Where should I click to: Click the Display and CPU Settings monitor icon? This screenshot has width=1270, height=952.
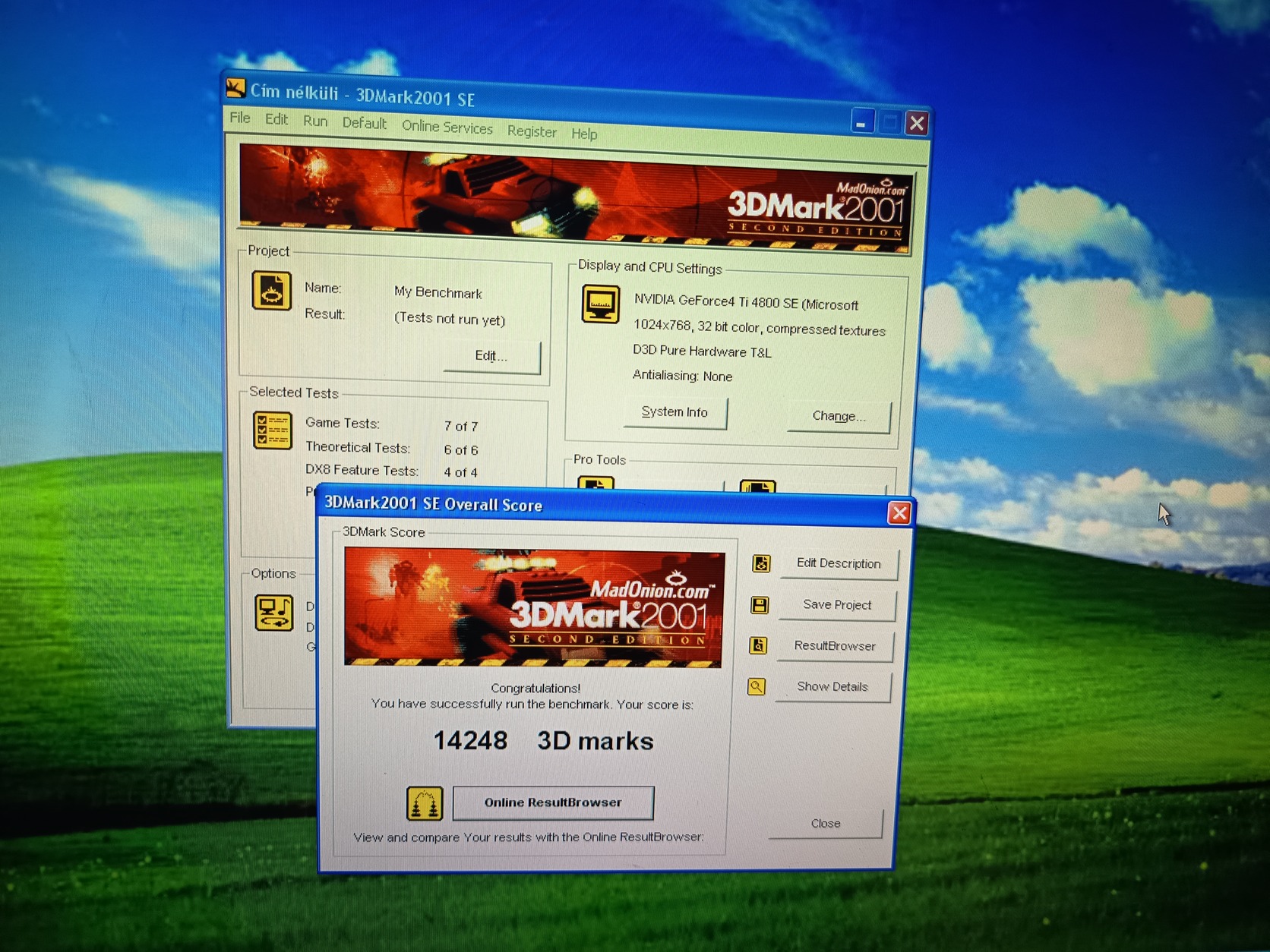(x=601, y=304)
